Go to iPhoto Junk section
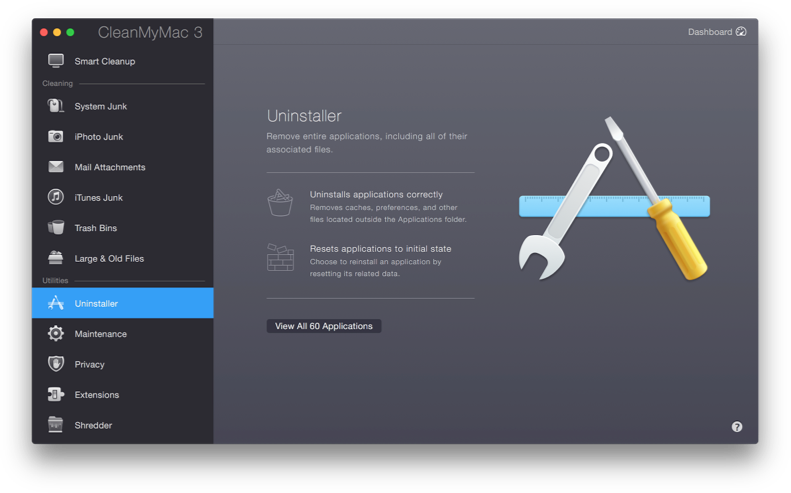Image resolution: width=791 pixels, height=493 pixels. click(x=123, y=136)
